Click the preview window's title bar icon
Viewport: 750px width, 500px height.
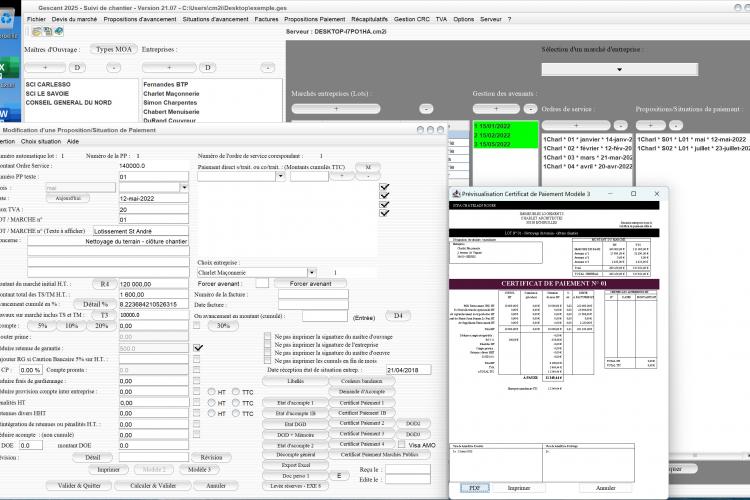(456, 194)
